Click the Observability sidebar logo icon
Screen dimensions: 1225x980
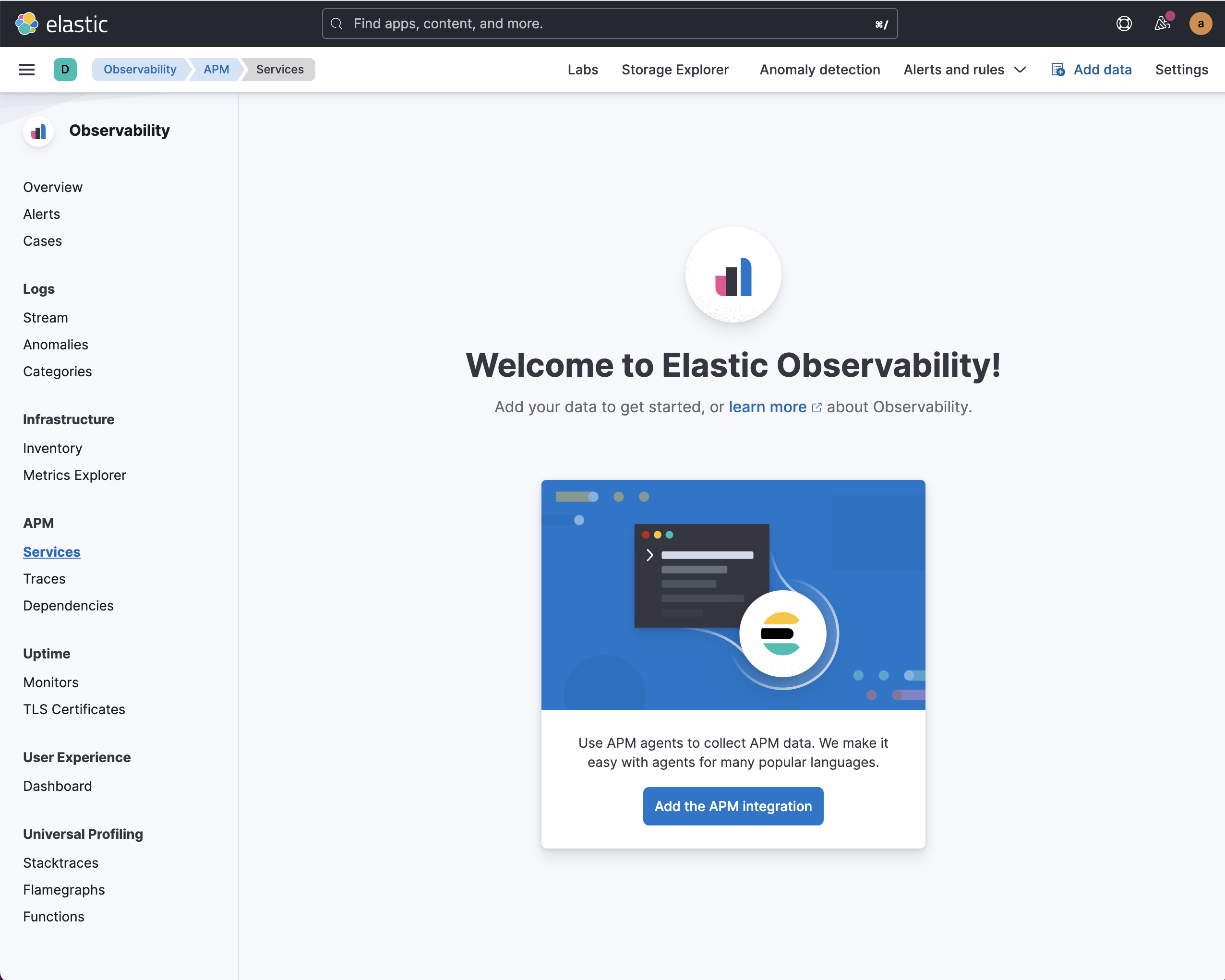(x=38, y=131)
